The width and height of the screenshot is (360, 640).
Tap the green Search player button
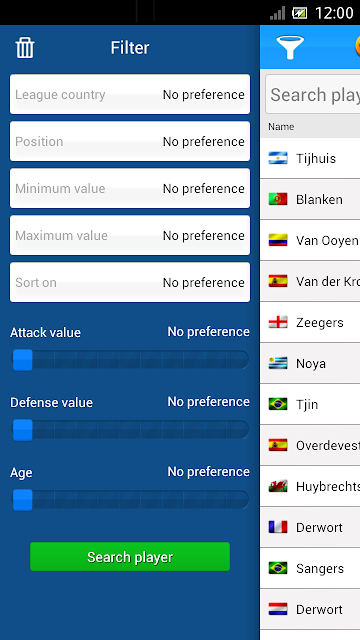(x=130, y=557)
